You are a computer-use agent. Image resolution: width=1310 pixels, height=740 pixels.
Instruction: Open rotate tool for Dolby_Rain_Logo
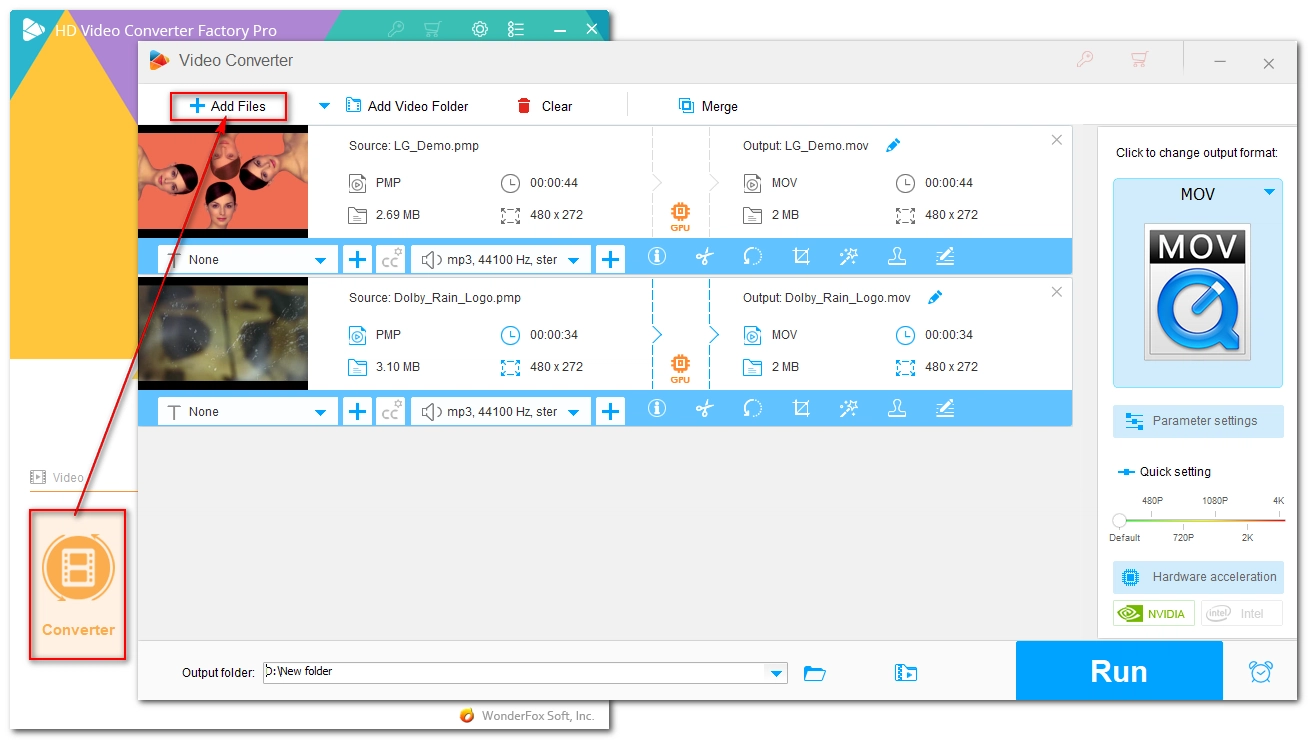753,409
